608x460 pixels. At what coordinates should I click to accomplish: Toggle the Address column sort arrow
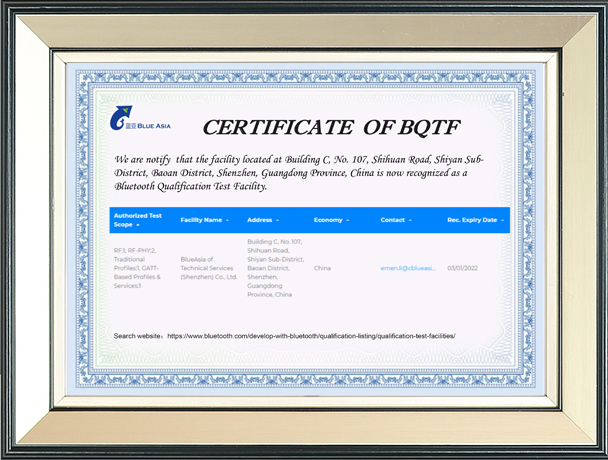pyautogui.click(x=277, y=220)
